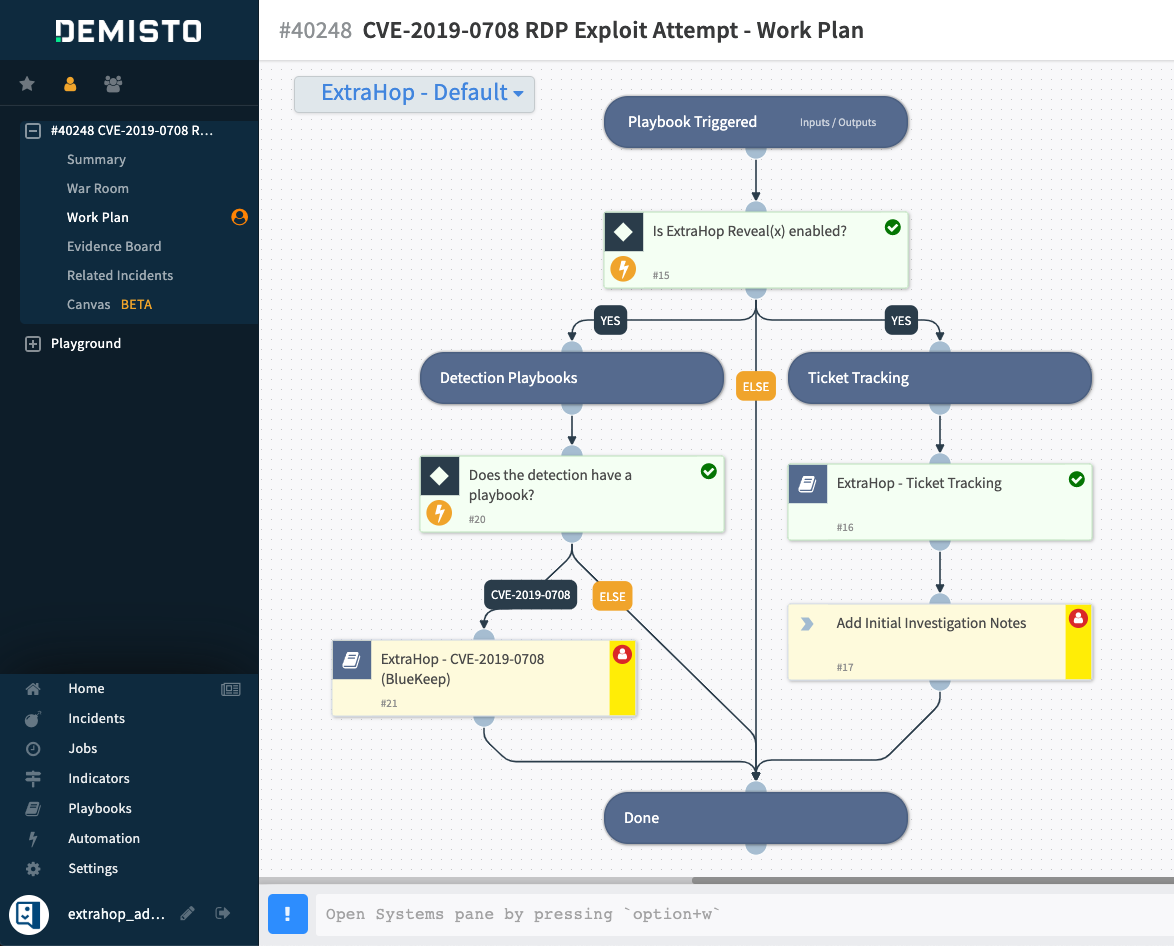Image resolution: width=1174 pixels, height=946 pixels.
Task: Click the red user icon on task #17
Action: click(1078, 619)
